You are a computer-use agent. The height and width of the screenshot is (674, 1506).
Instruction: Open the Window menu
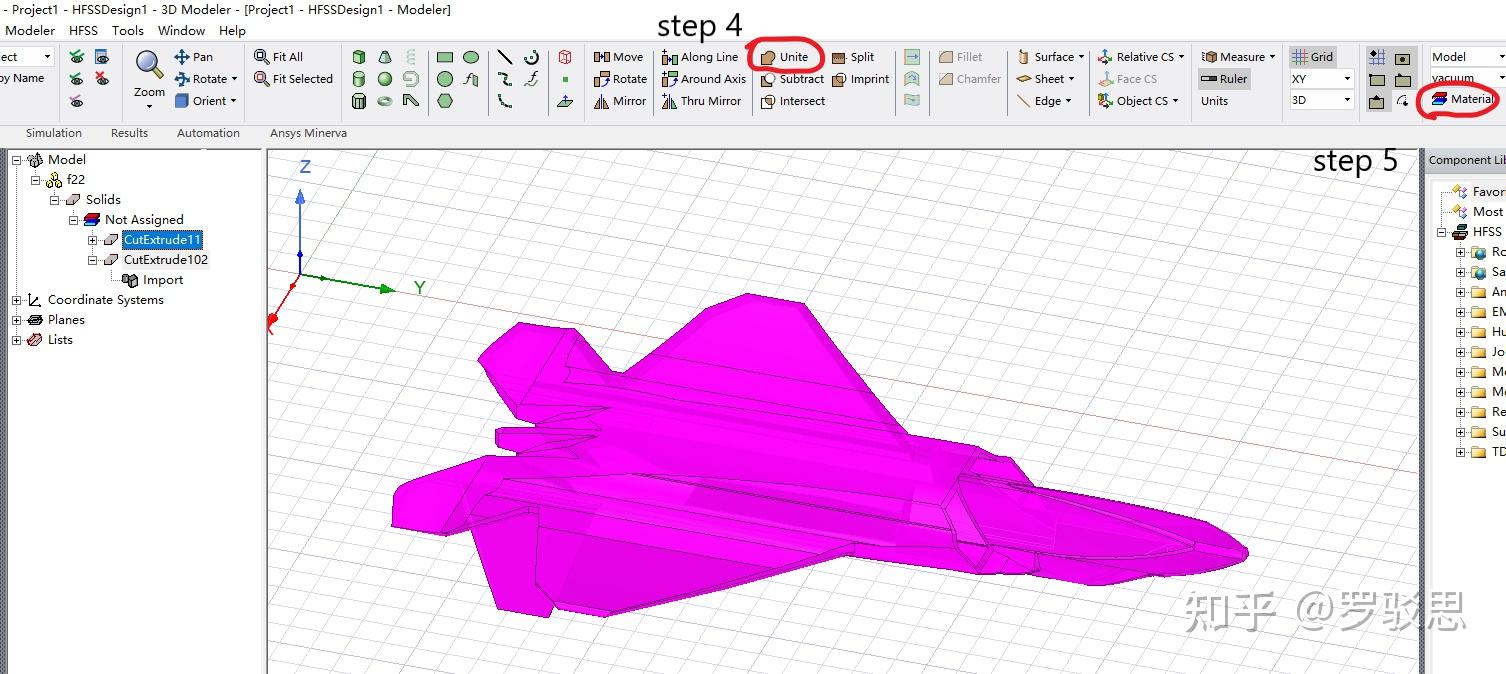click(x=181, y=31)
